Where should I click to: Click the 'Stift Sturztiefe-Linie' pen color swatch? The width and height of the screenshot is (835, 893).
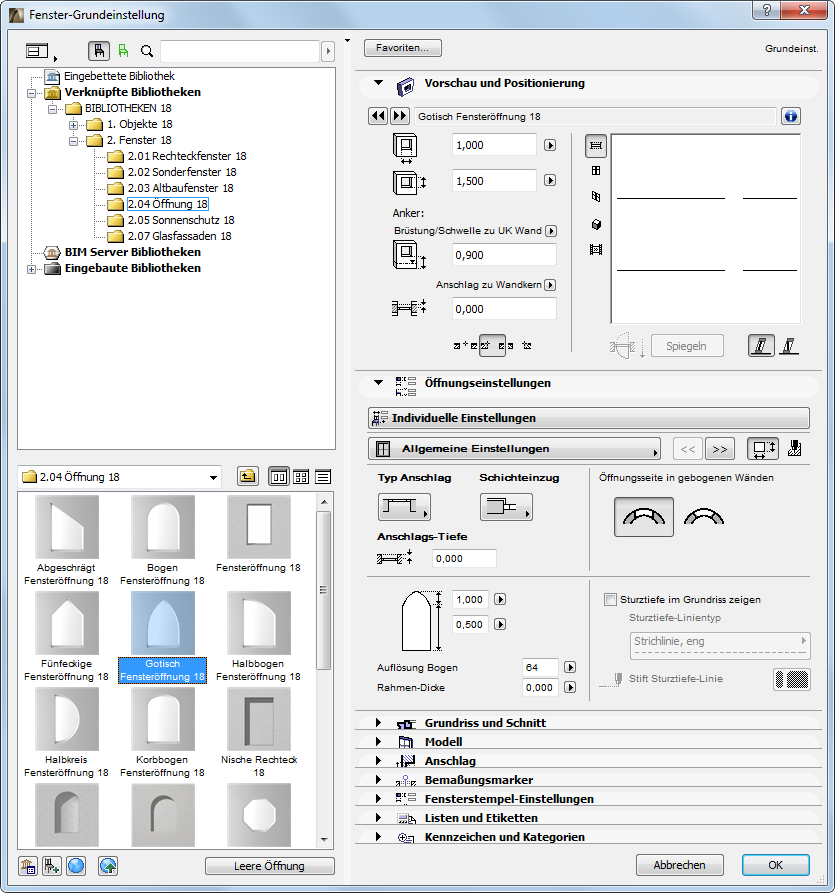coord(792,679)
